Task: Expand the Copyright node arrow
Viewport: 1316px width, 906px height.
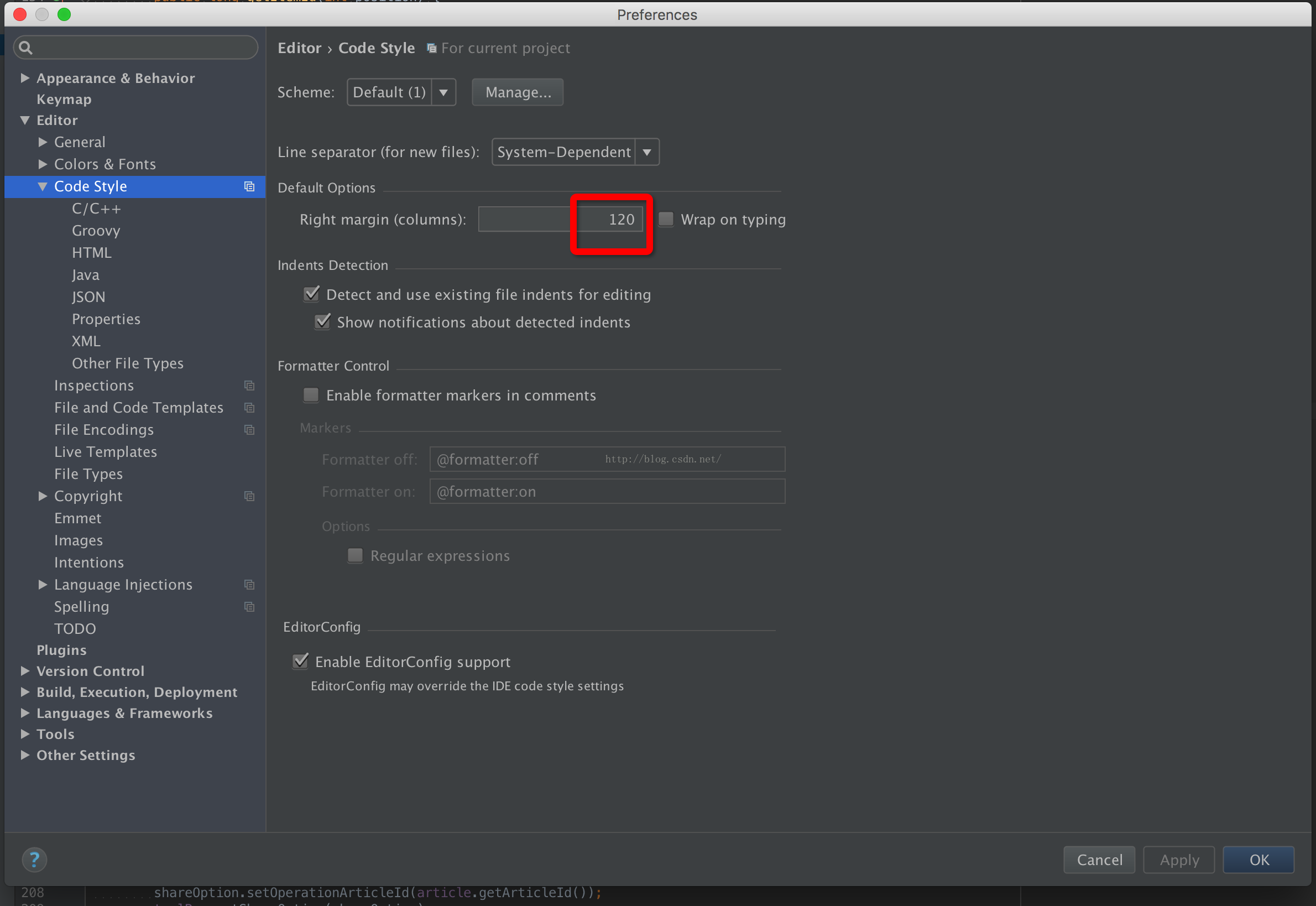Action: coord(43,496)
